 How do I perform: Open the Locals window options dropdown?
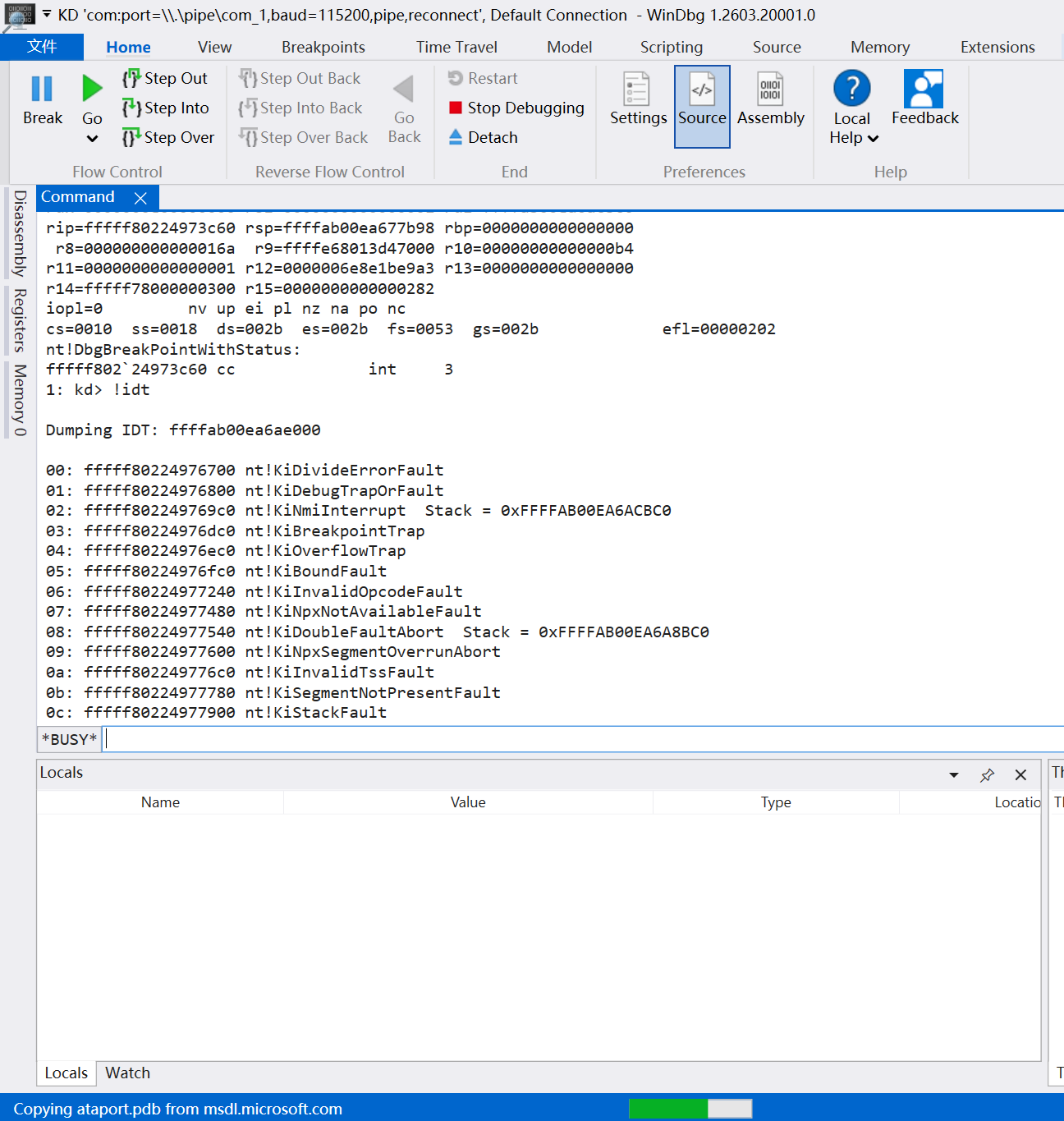954,774
